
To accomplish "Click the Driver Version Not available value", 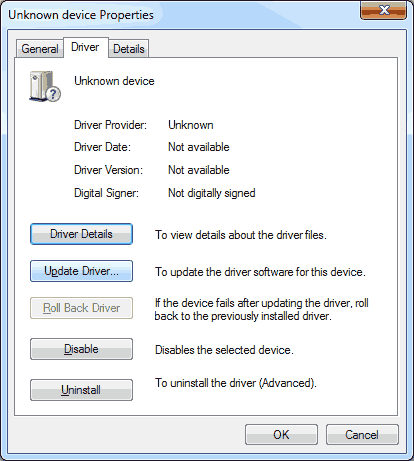I will pos(199,170).
